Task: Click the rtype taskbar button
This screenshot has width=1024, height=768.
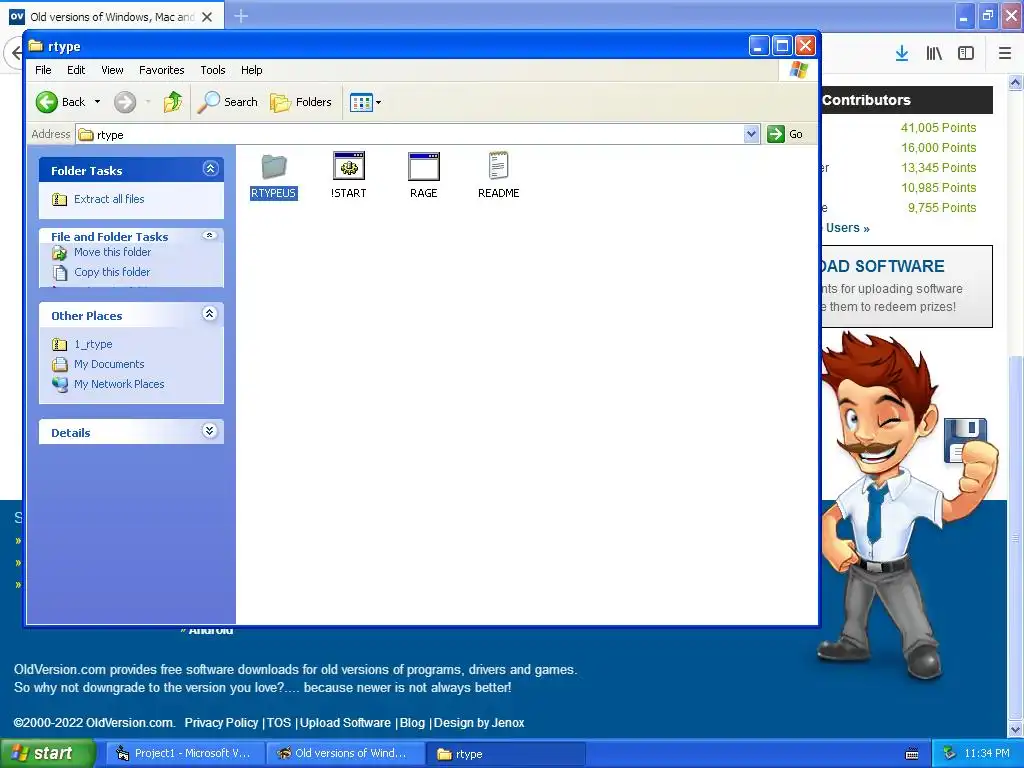Action: click(505, 754)
